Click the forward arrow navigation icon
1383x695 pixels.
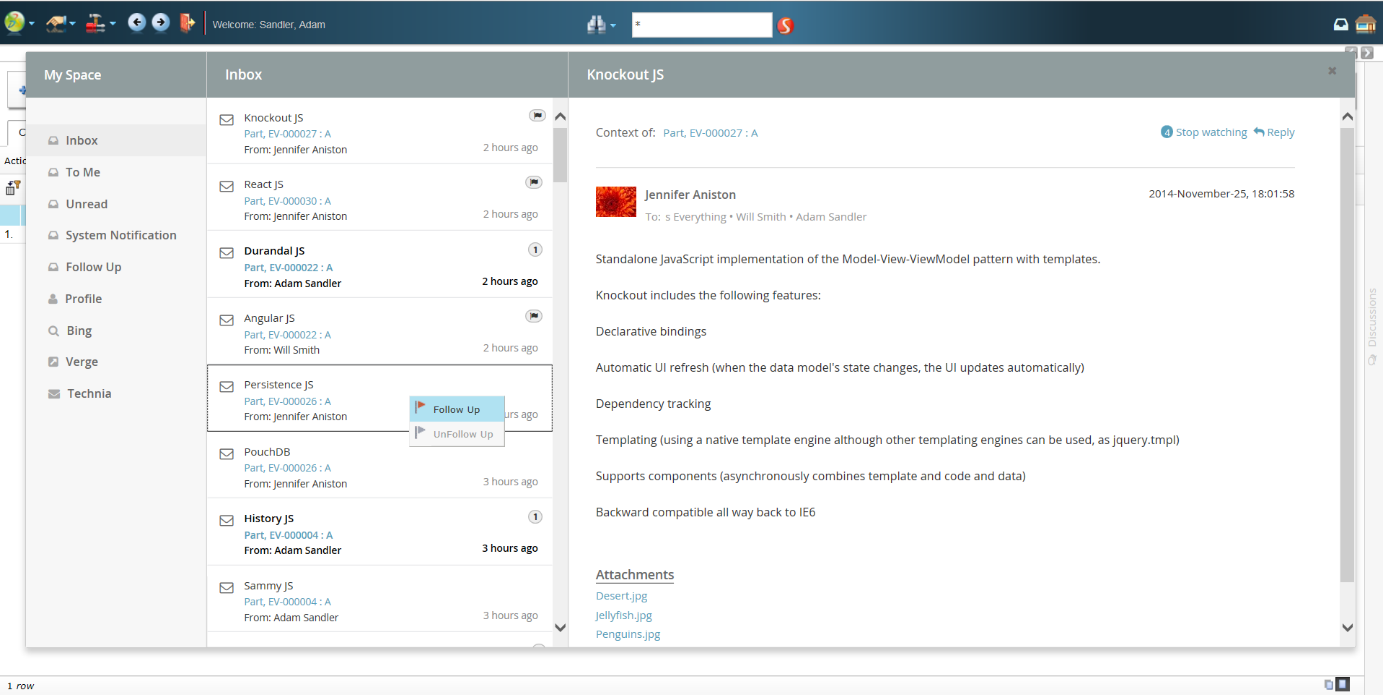coord(160,23)
